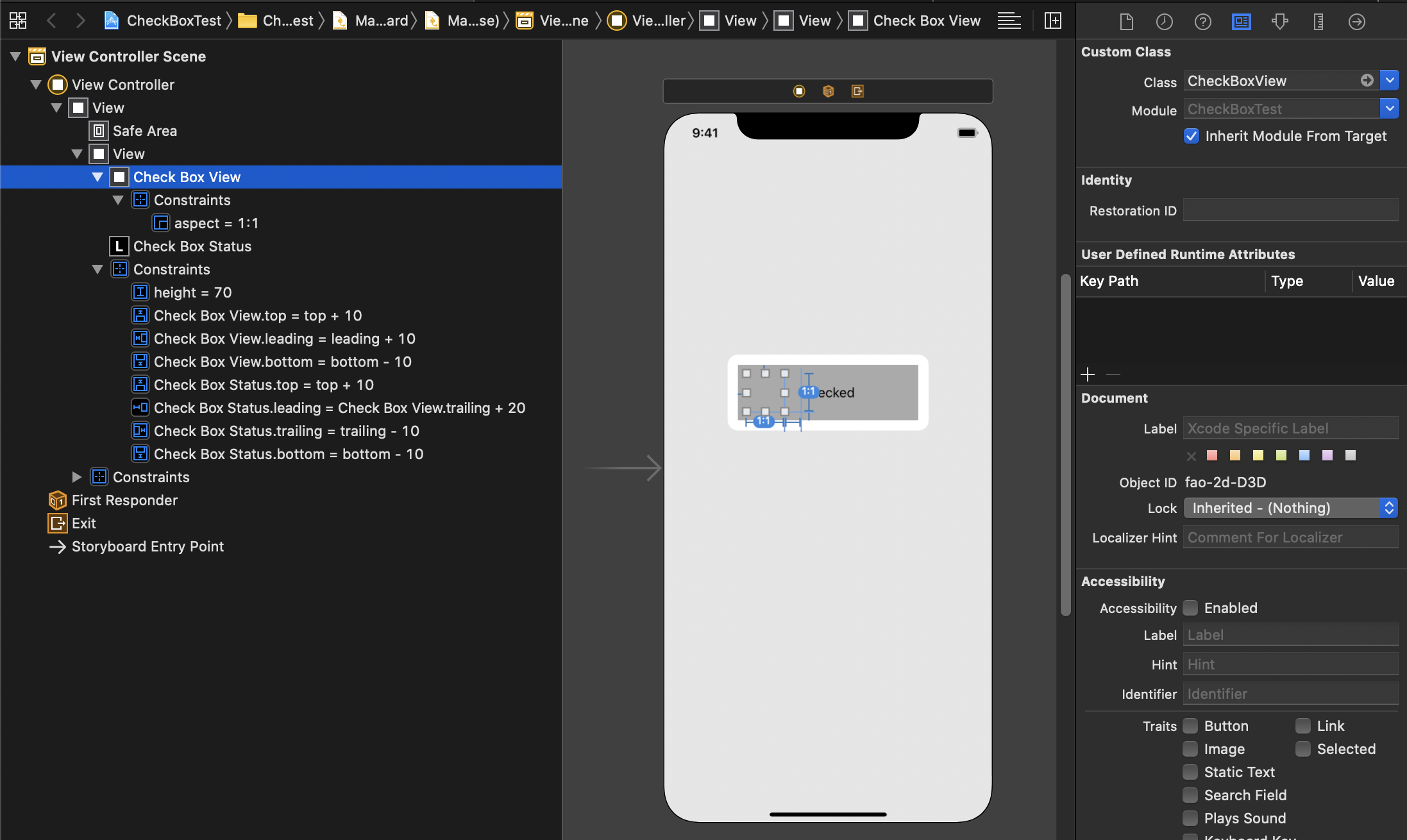Enable the Accessibility Enabled checkbox
Image resolution: width=1407 pixels, height=840 pixels.
click(x=1190, y=608)
